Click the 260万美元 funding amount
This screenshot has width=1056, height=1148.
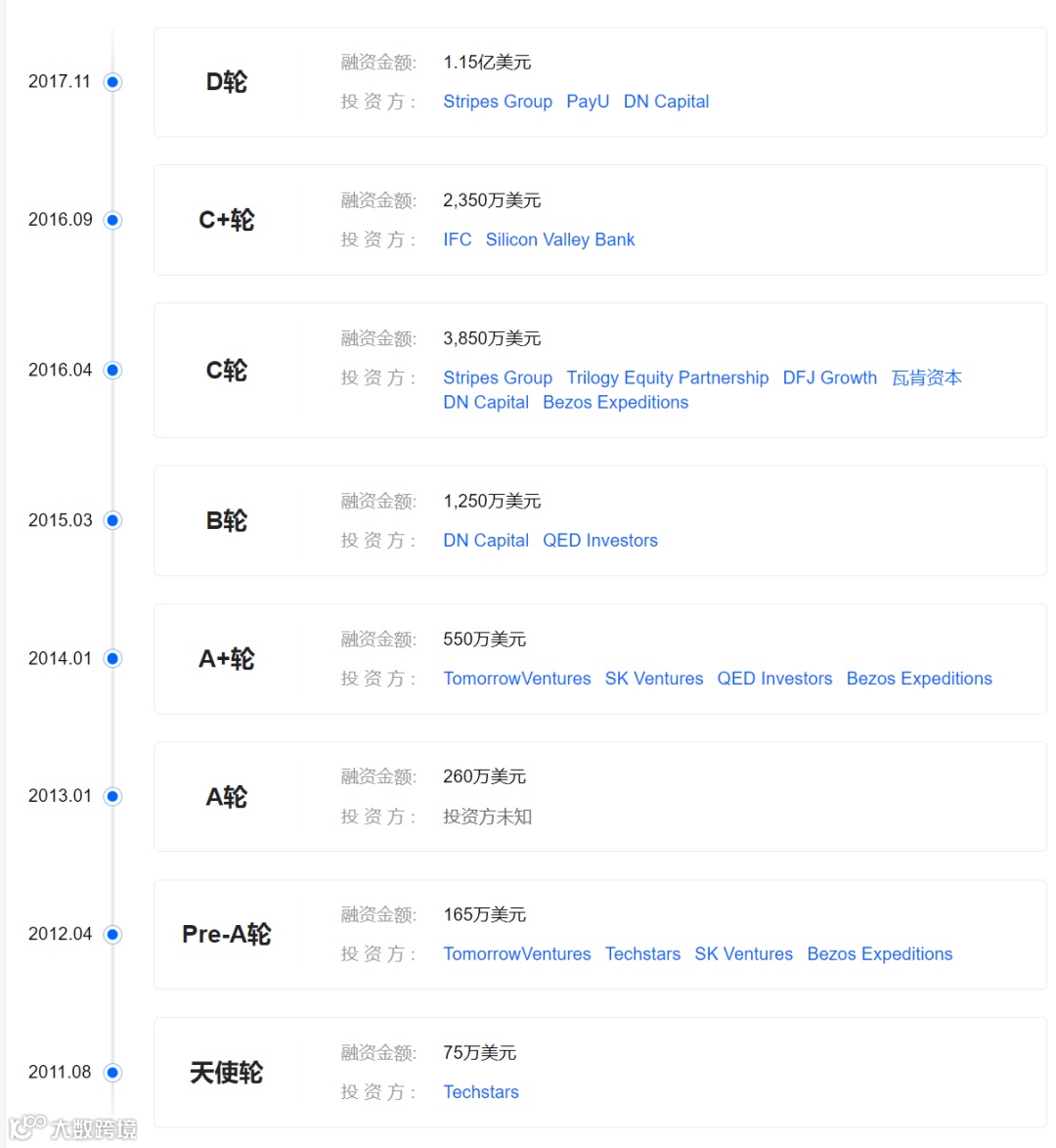[x=484, y=776]
